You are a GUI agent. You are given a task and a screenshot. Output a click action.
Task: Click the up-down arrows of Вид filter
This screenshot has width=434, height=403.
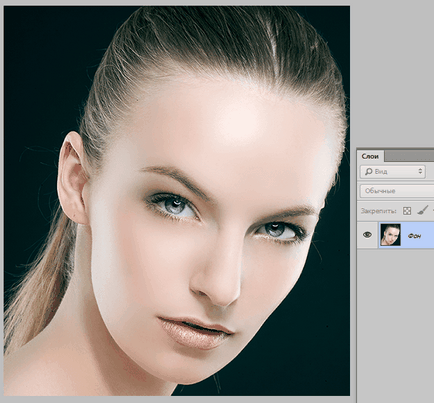click(x=420, y=172)
